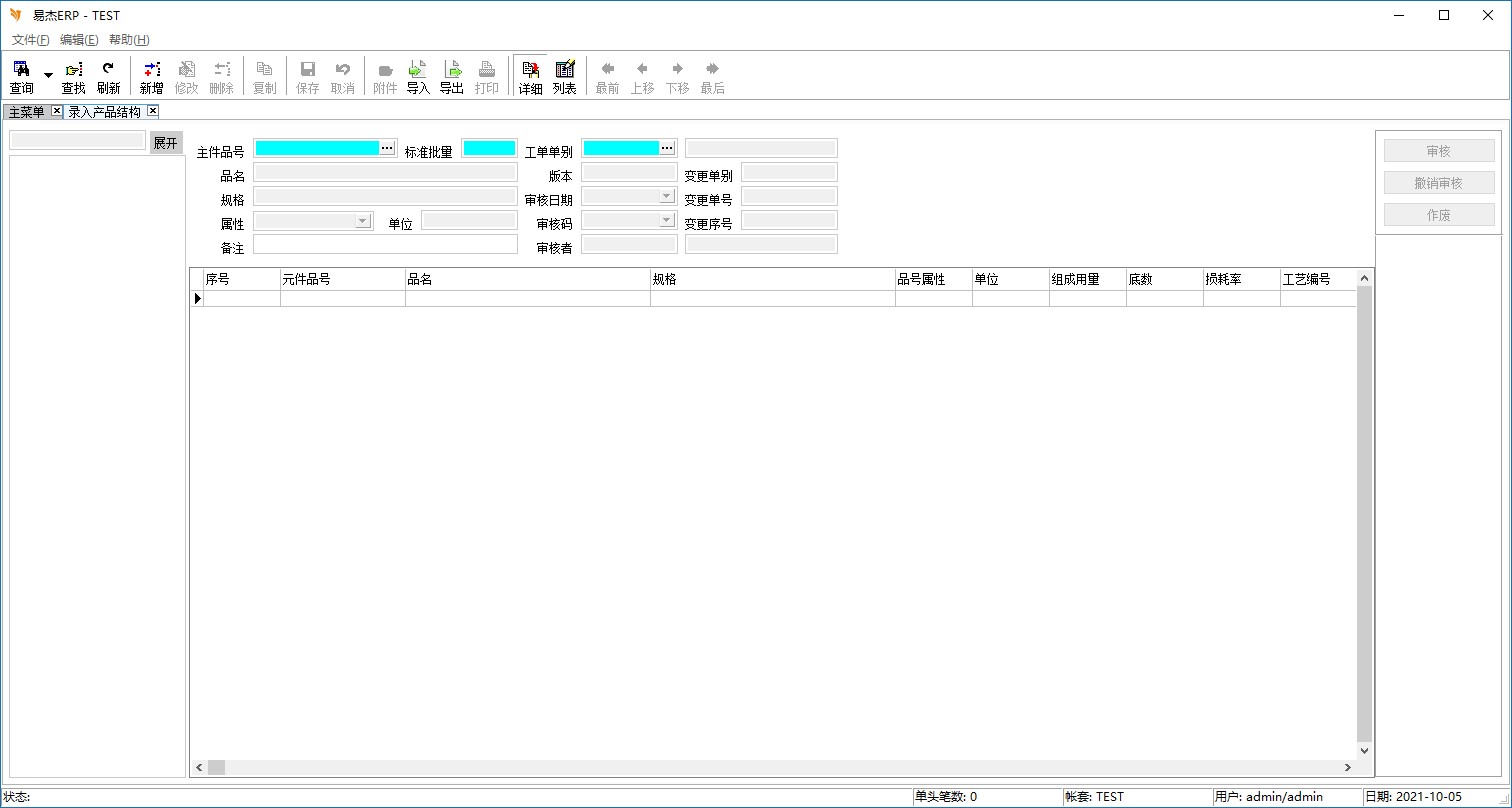Open the 文件(F) menu
The height and width of the screenshot is (808, 1512).
coord(30,40)
